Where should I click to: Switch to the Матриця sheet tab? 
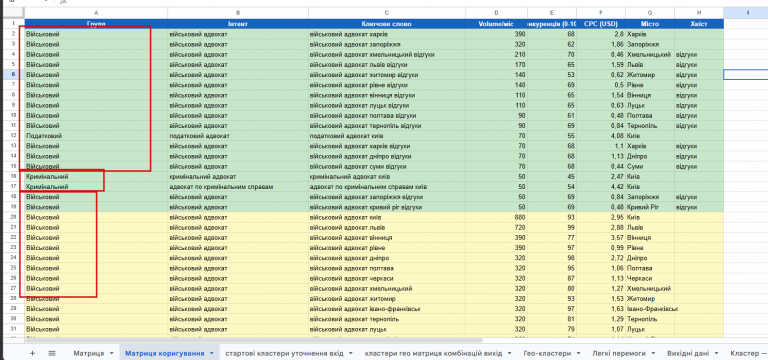point(89,353)
